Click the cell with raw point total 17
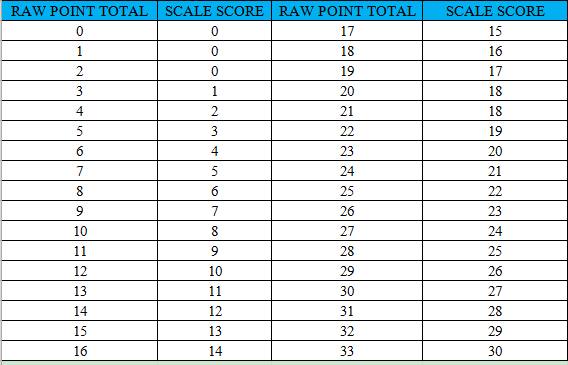The image size is (568, 365). pos(347,31)
